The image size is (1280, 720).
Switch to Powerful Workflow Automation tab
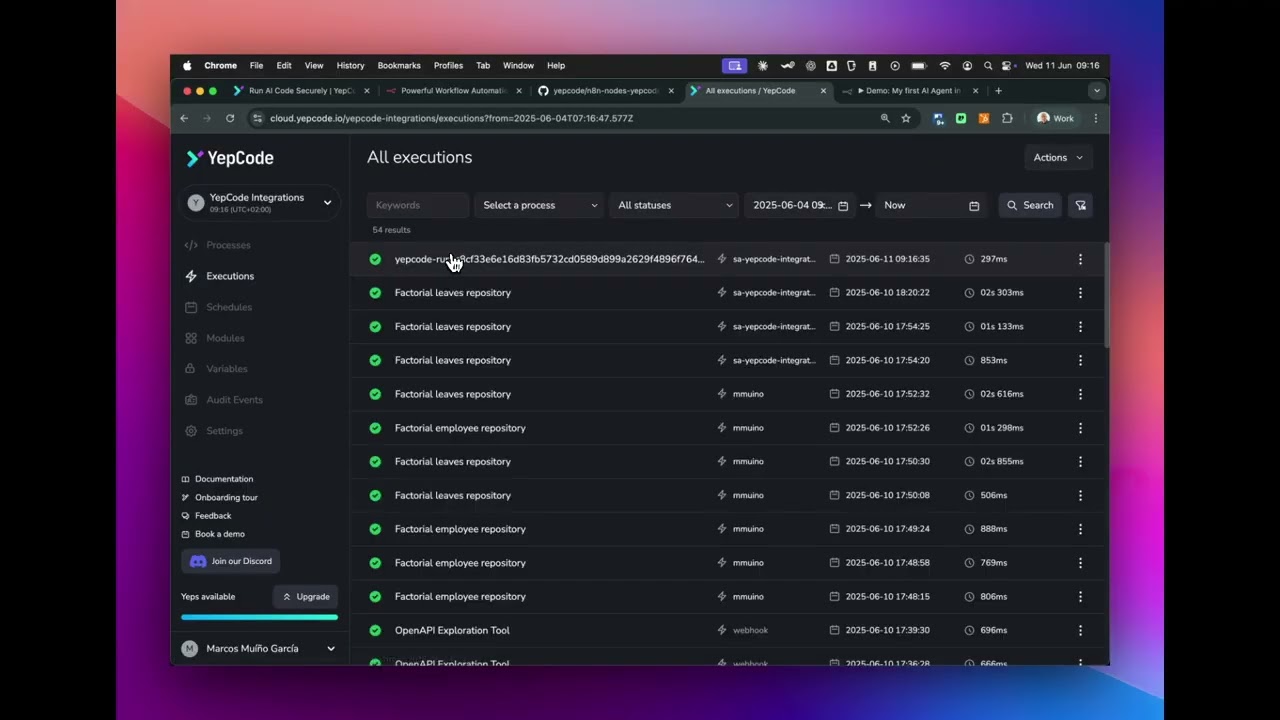tap(455, 91)
